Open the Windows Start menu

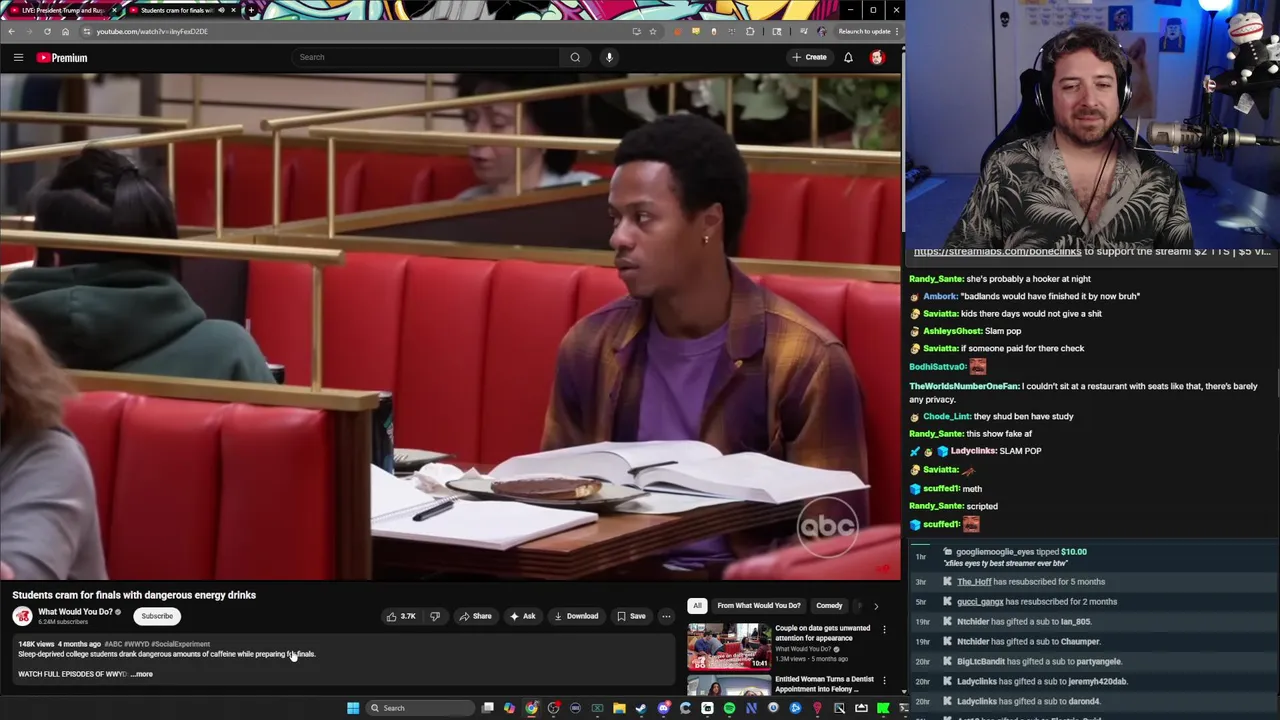[352, 708]
